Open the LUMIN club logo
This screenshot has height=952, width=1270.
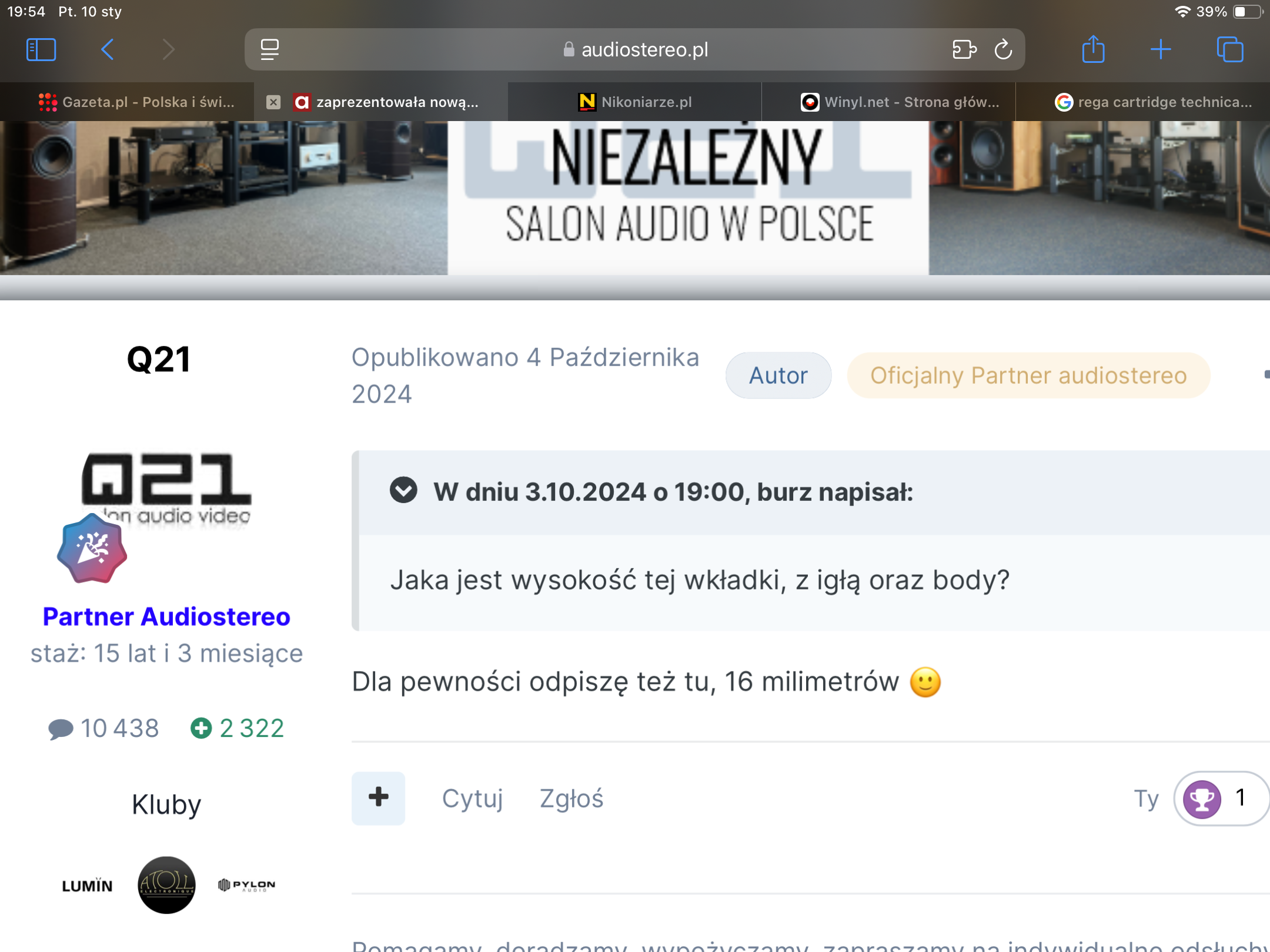pyautogui.click(x=87, y=886)
